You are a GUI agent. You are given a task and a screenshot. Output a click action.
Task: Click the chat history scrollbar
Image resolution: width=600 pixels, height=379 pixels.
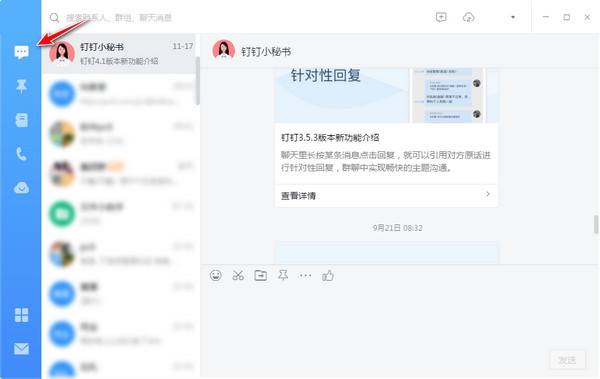[596, 224]
